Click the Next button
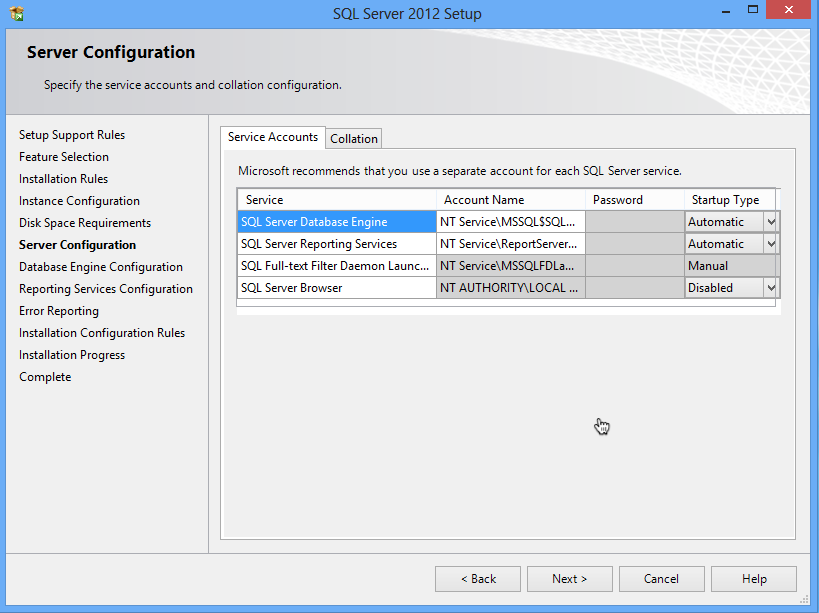Viewport: 819px width, 613px height. (569, 579)
